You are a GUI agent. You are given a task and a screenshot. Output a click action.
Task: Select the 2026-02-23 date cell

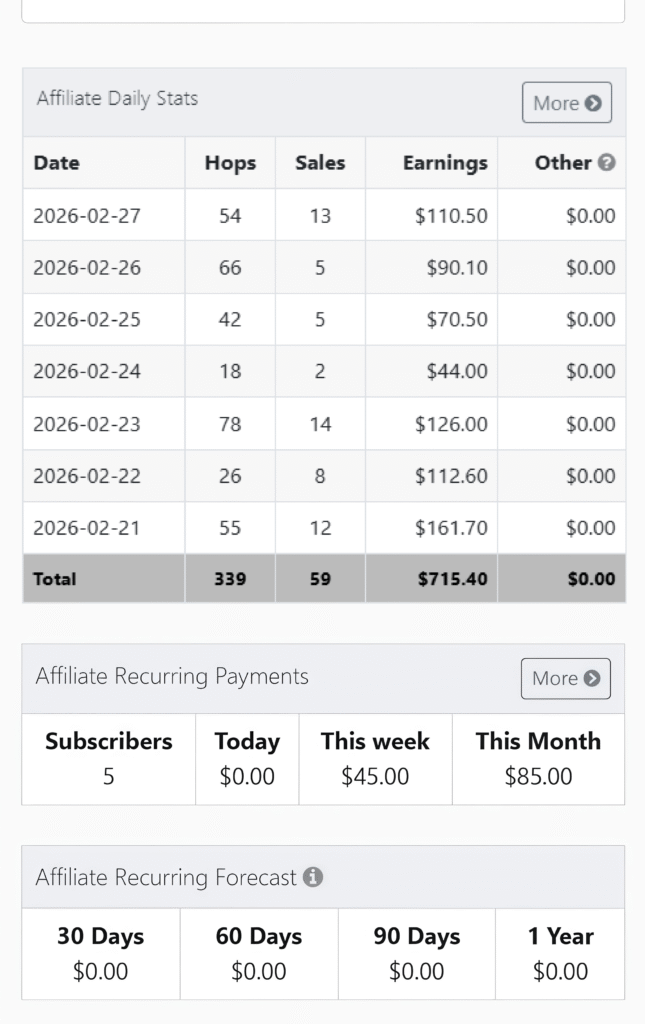(x=87, y=424)
